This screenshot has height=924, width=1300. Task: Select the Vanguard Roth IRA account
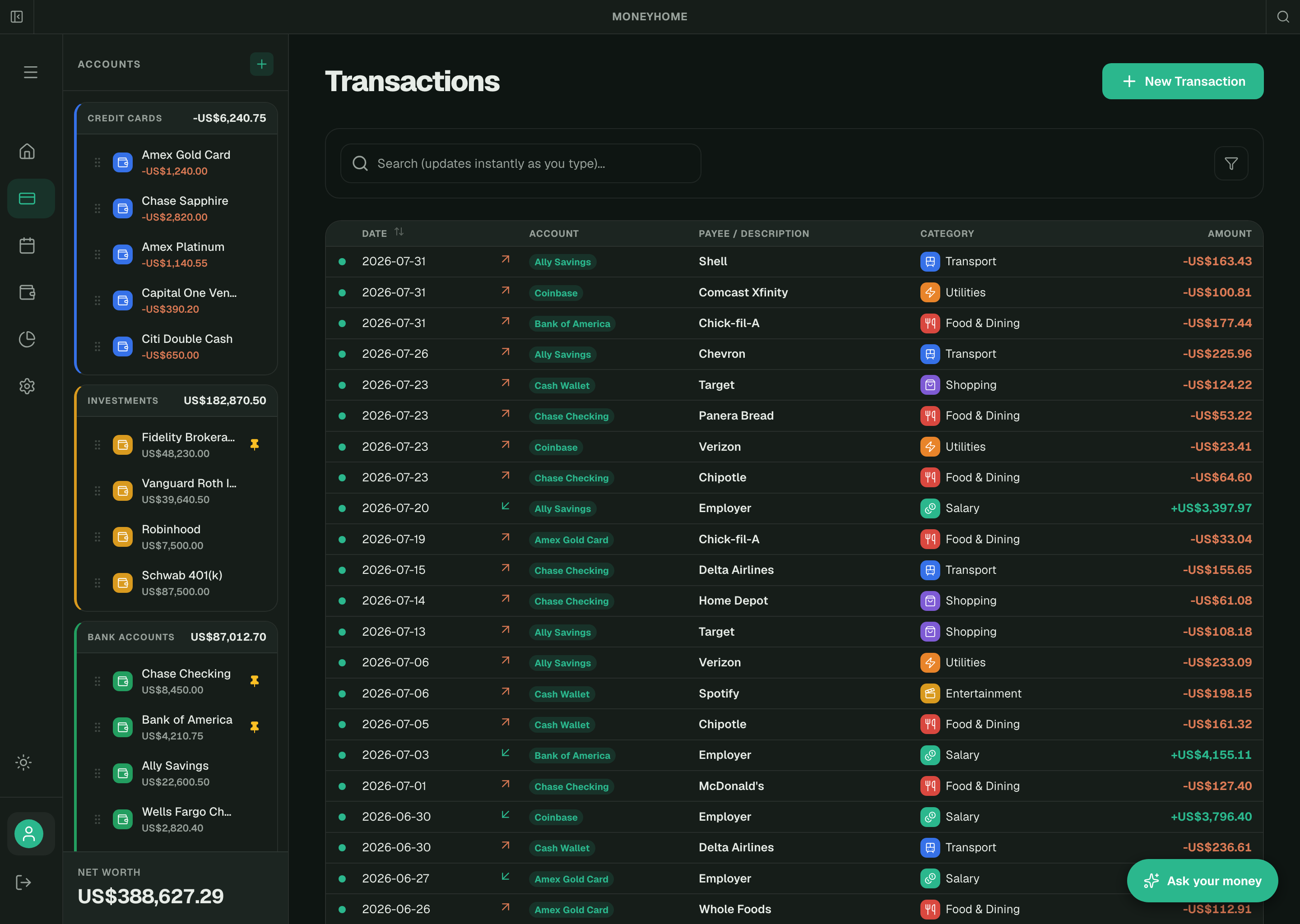click(x=176, y=491)
